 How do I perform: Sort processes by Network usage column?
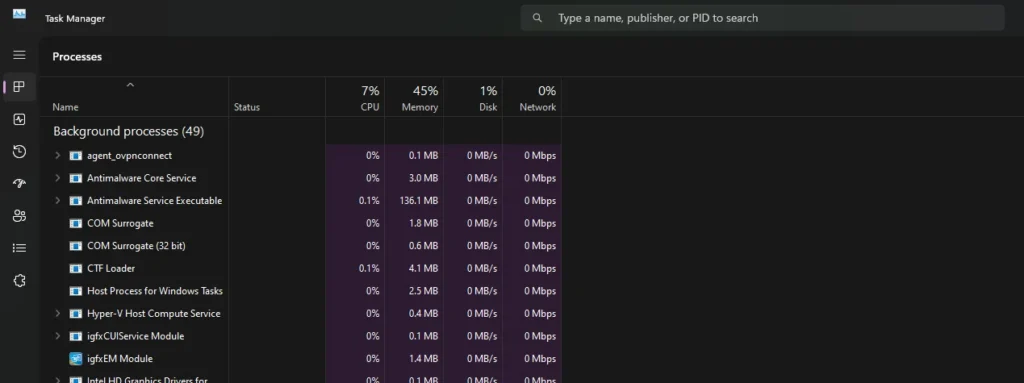tap(532, 97)
